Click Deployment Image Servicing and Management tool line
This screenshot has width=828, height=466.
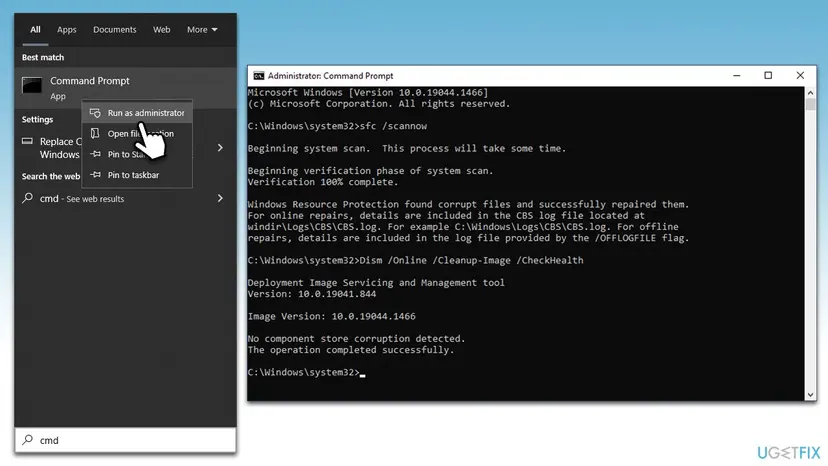[376, 283]
